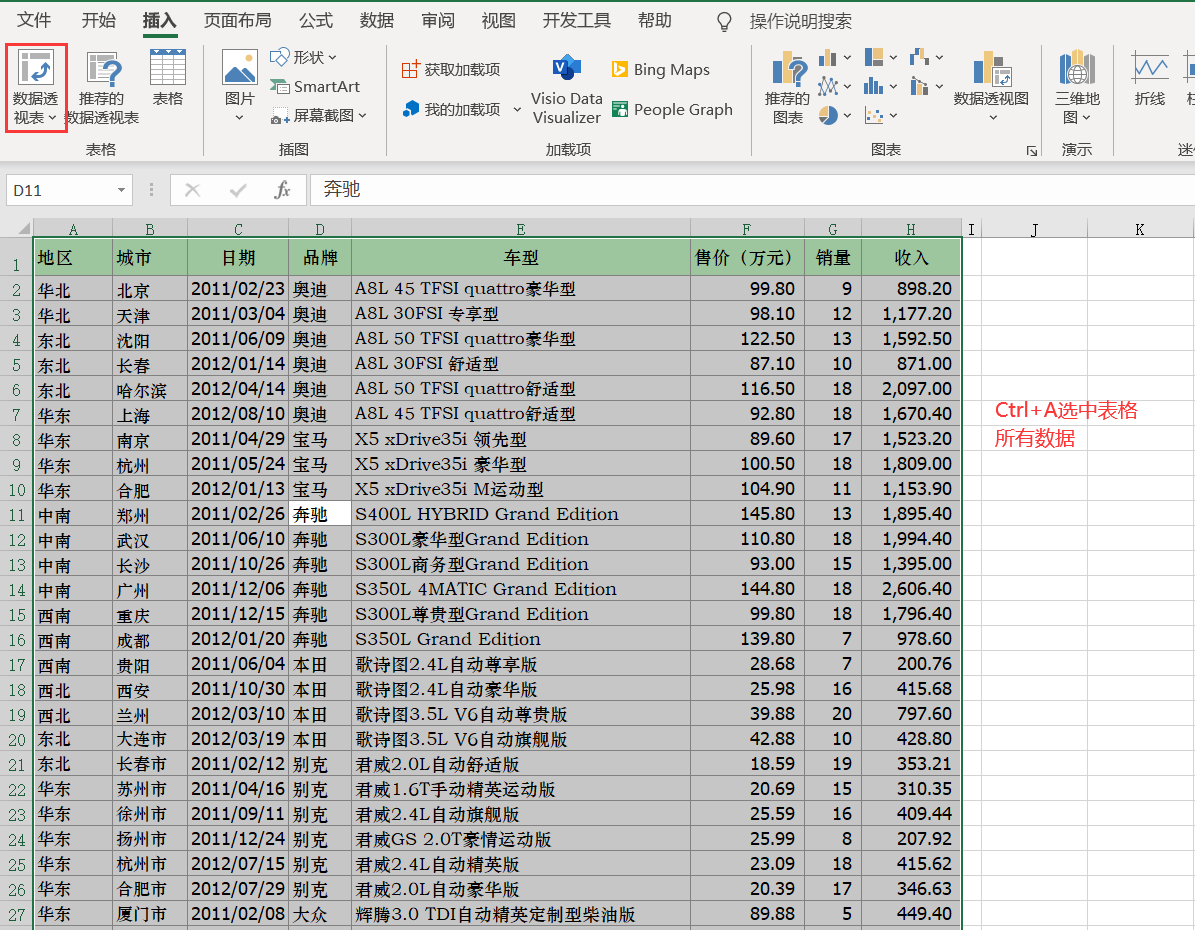This screenshot has width=1195, height=930.
Task: Select column E header
Action: tap(521, 229)
